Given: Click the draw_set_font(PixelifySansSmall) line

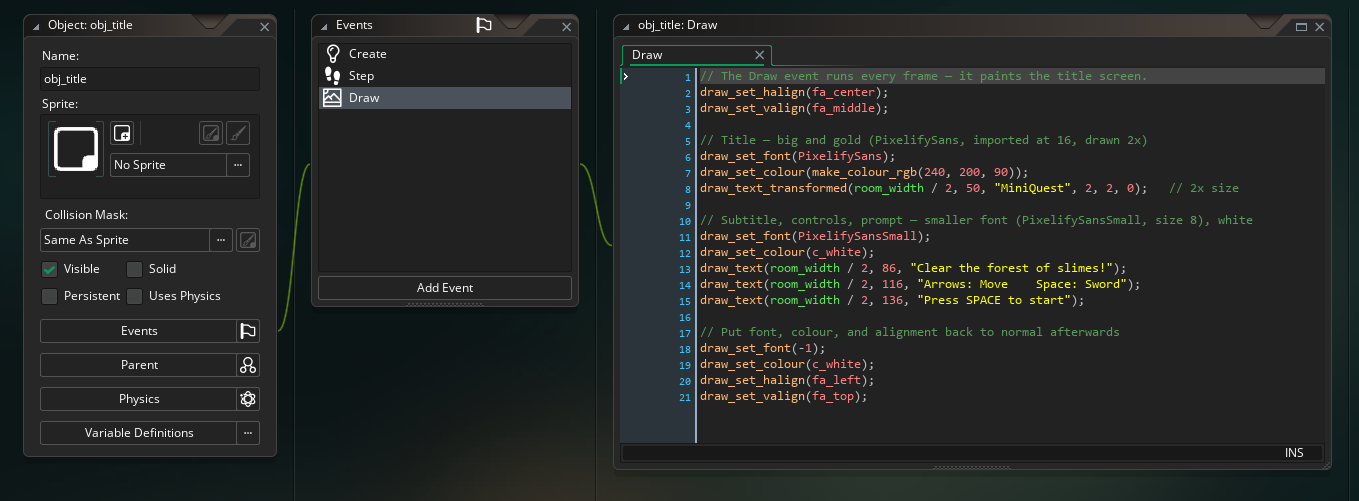Looking at the screenshot, I should 815,236.
